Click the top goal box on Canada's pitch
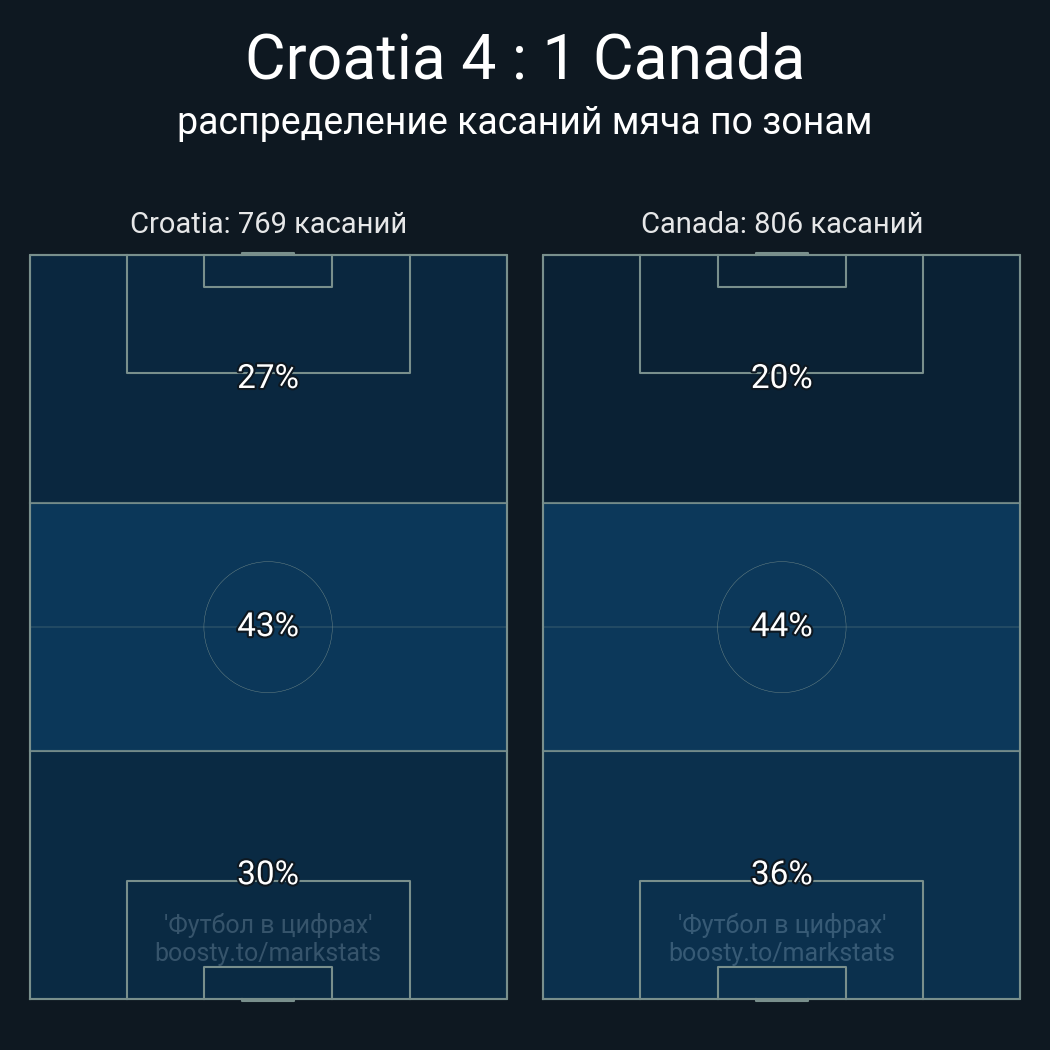The width and height of the screenshot is (1050, 1050). [x=781, y=271]
